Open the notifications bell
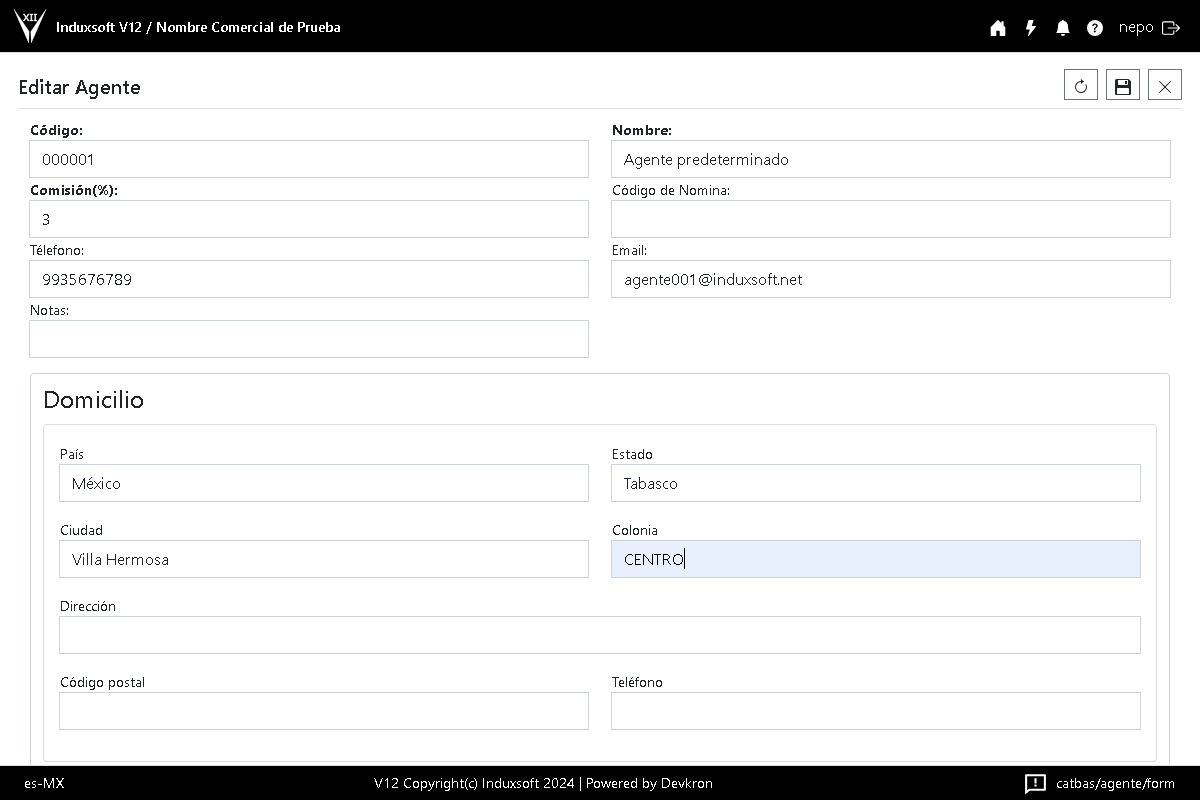This screenshot has height=800, width=1200. click(x=1063, y=28)
